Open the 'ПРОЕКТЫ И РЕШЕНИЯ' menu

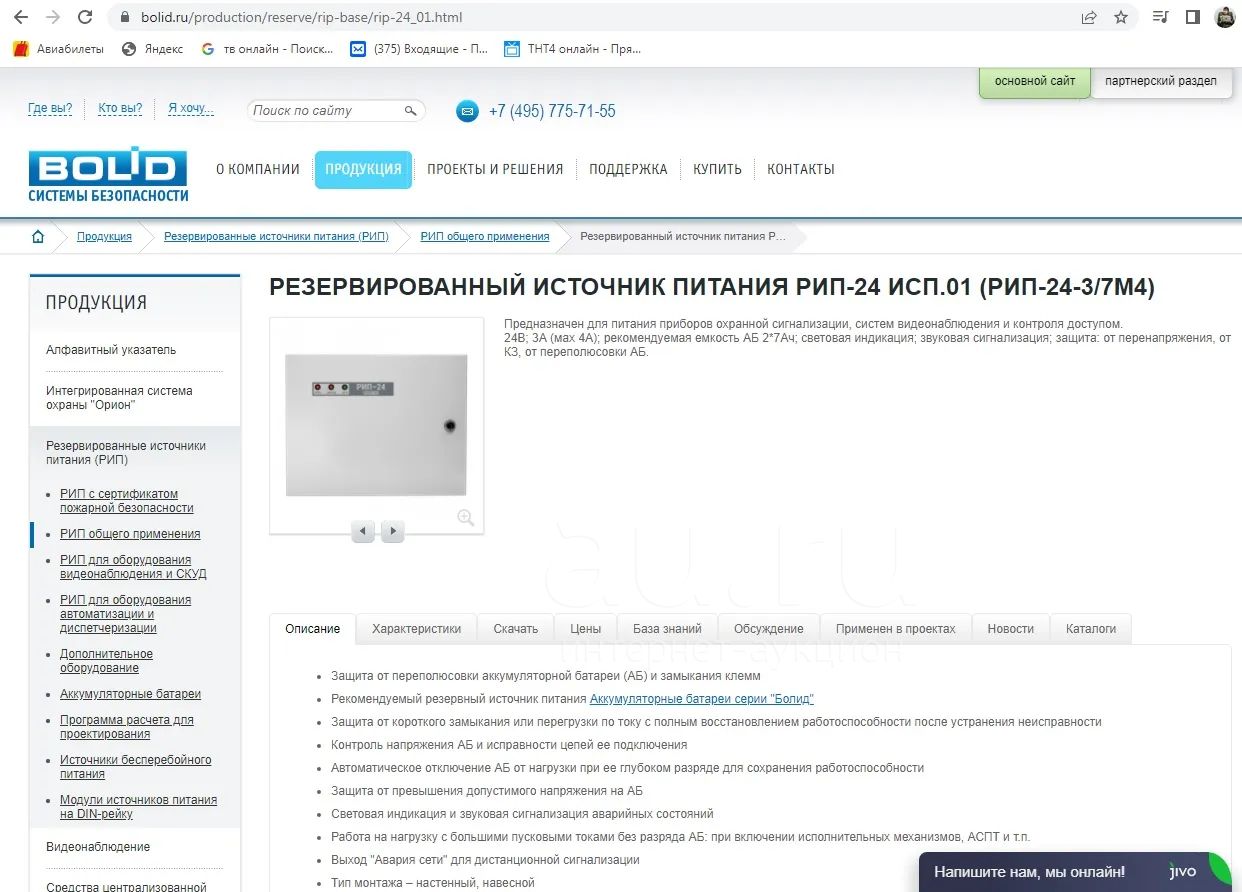click(495, 169)
